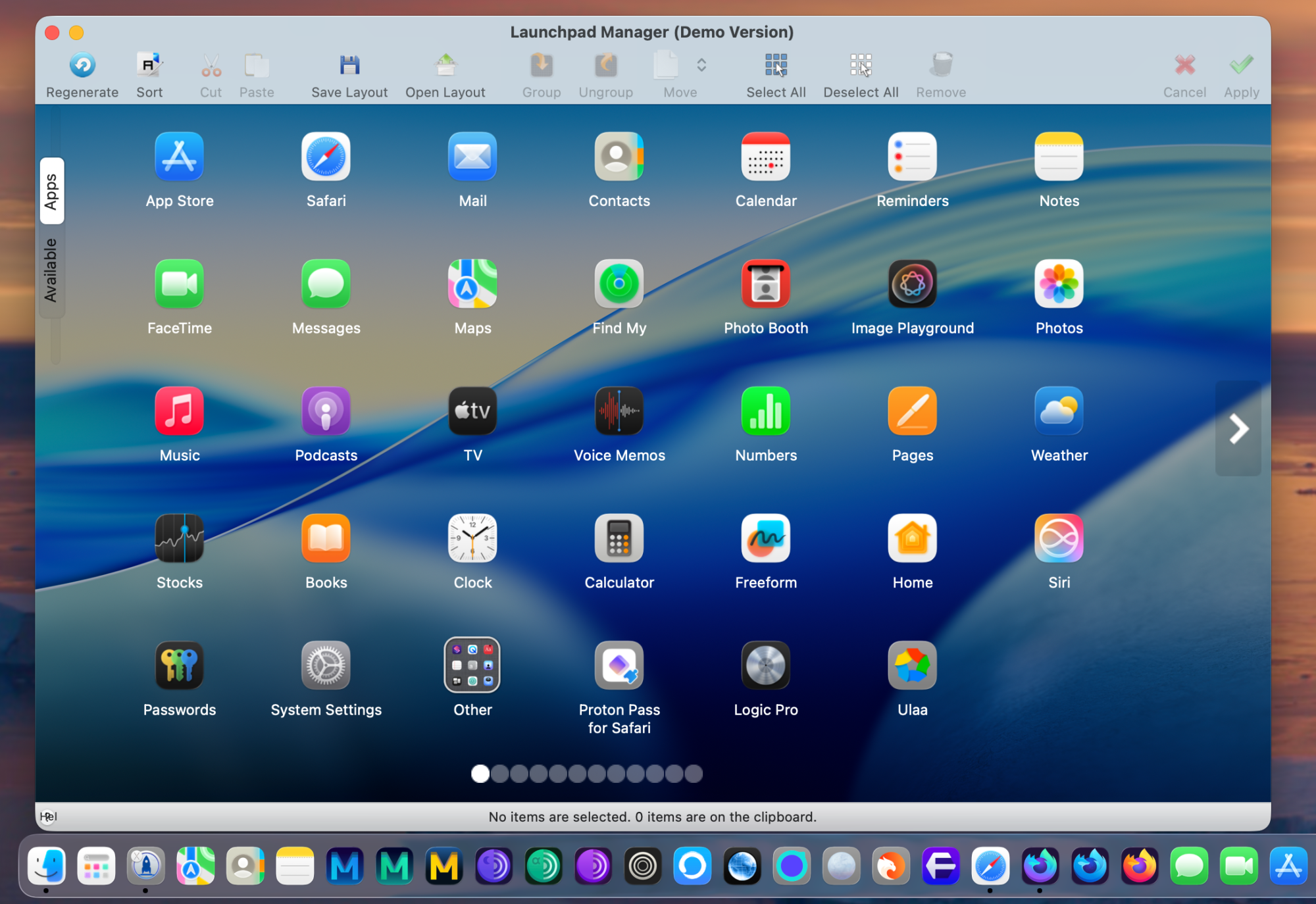Click the Remove trash icon
The image size is (1316, 904).
941,65
